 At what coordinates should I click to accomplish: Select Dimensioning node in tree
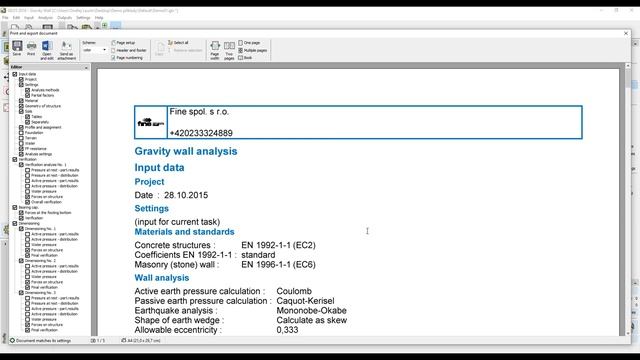pyautogui.click(x=29, y=223)
